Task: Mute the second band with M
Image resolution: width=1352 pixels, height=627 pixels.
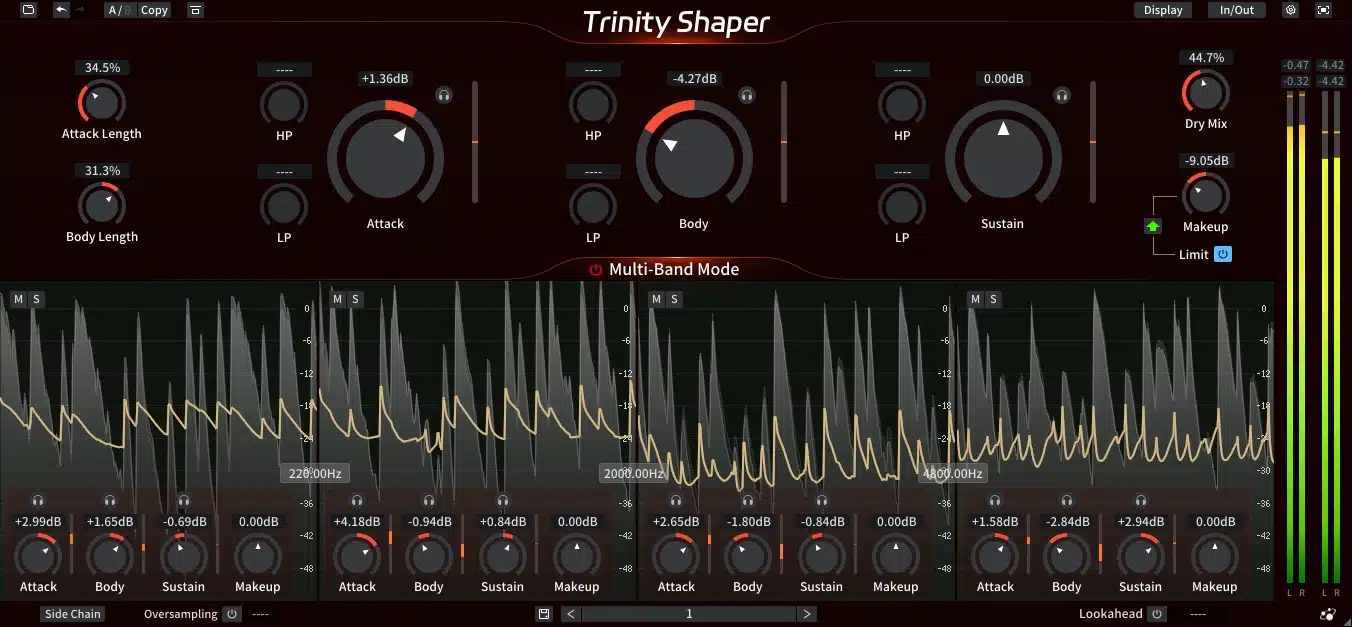Action: (x=337, y=299)
